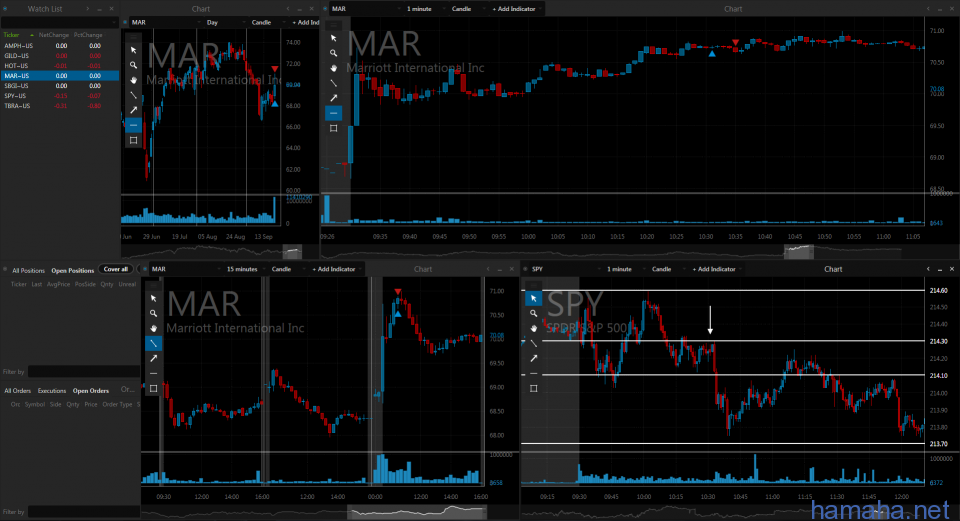
Task: Select pan hand tool in MAR Day chart
Action: tap(133, 80)
